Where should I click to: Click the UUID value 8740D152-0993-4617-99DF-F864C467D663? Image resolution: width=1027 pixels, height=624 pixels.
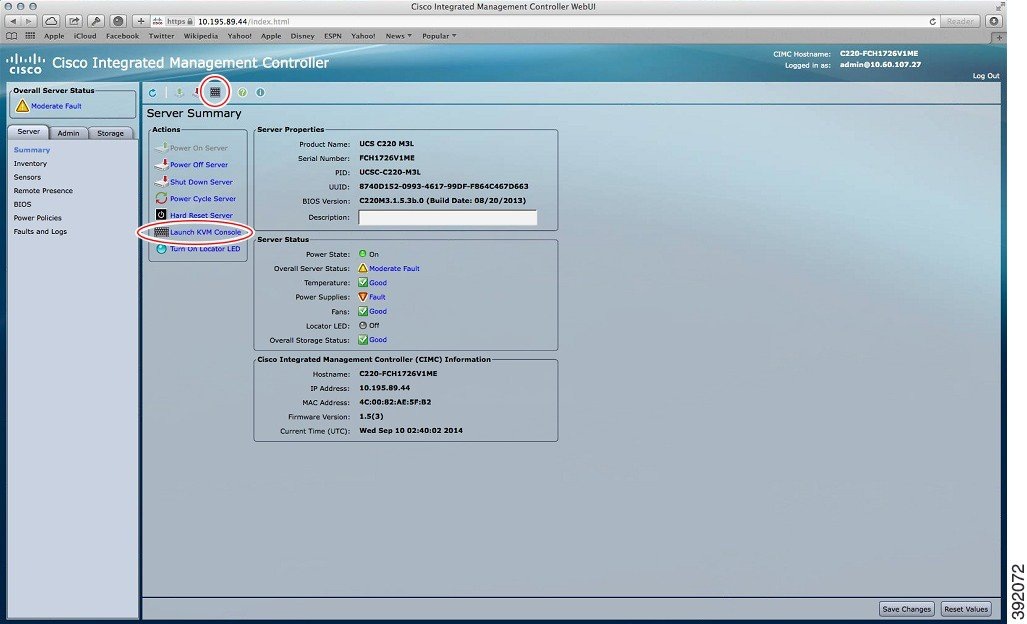[443, 187]
